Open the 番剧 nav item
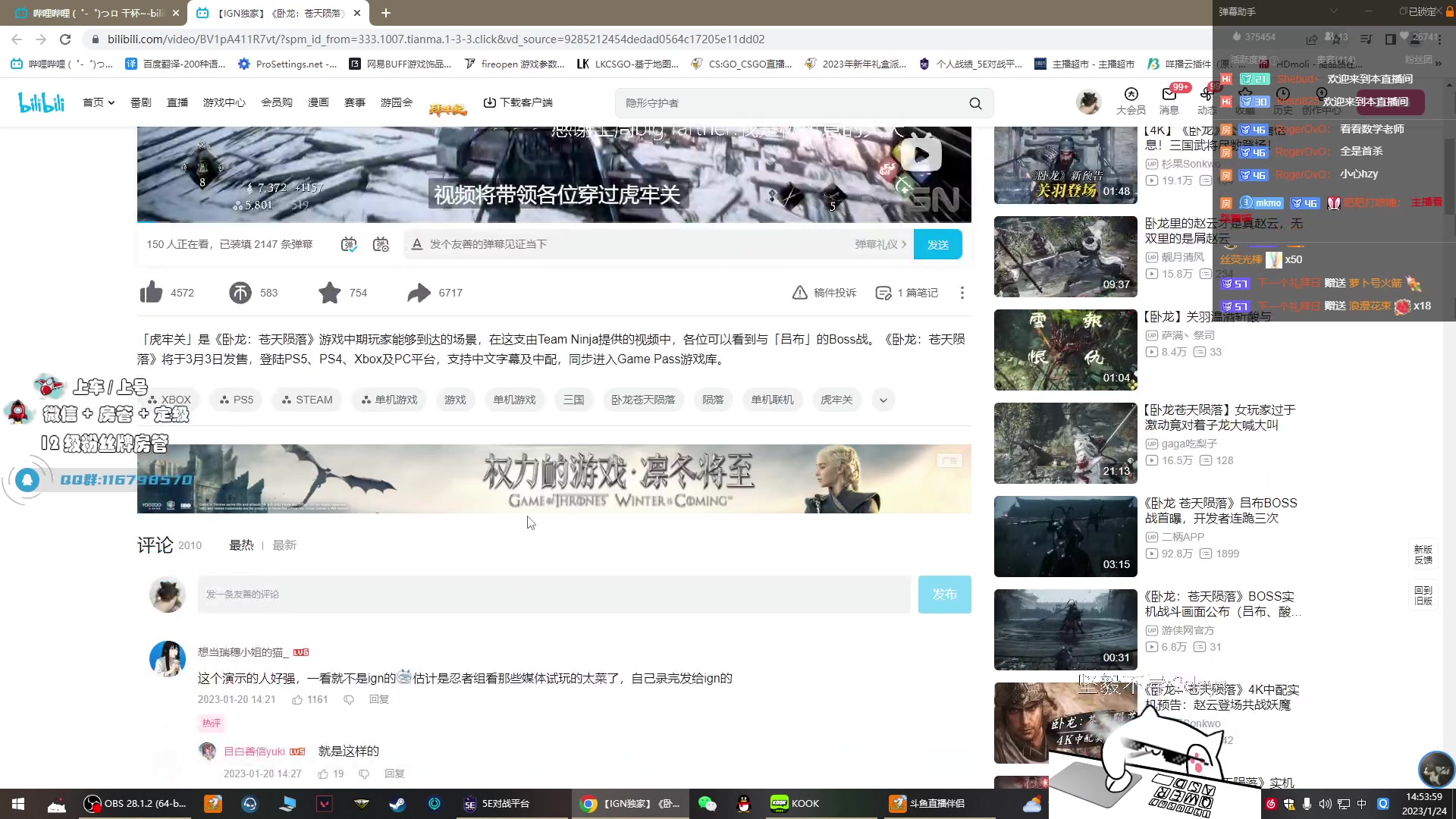Viewport: 1456px width, 819px height. pyautogui.click(x=141, y=102)
